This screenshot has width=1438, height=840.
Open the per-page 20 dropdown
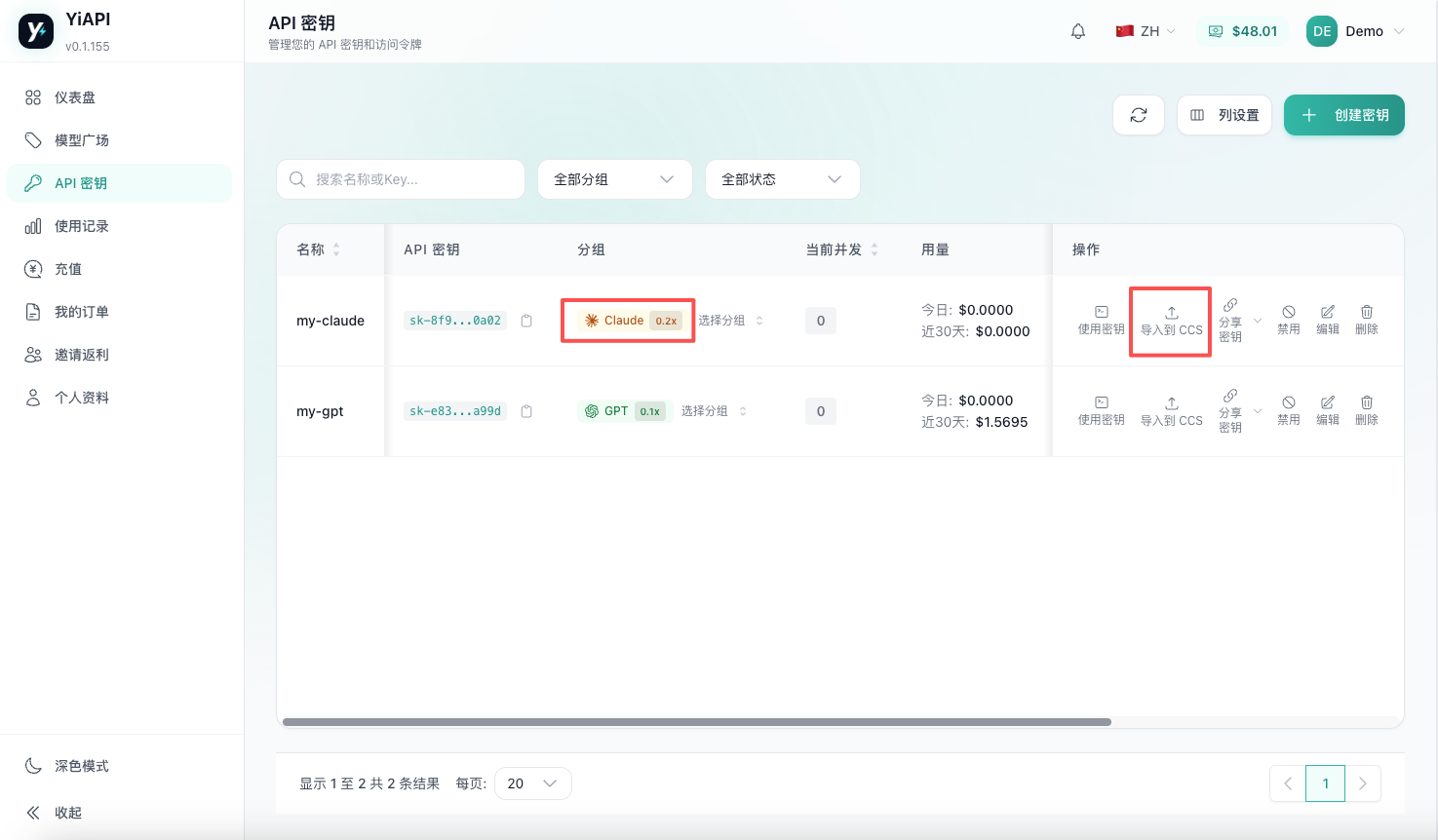pyautogui.click(x=533, y=783)
